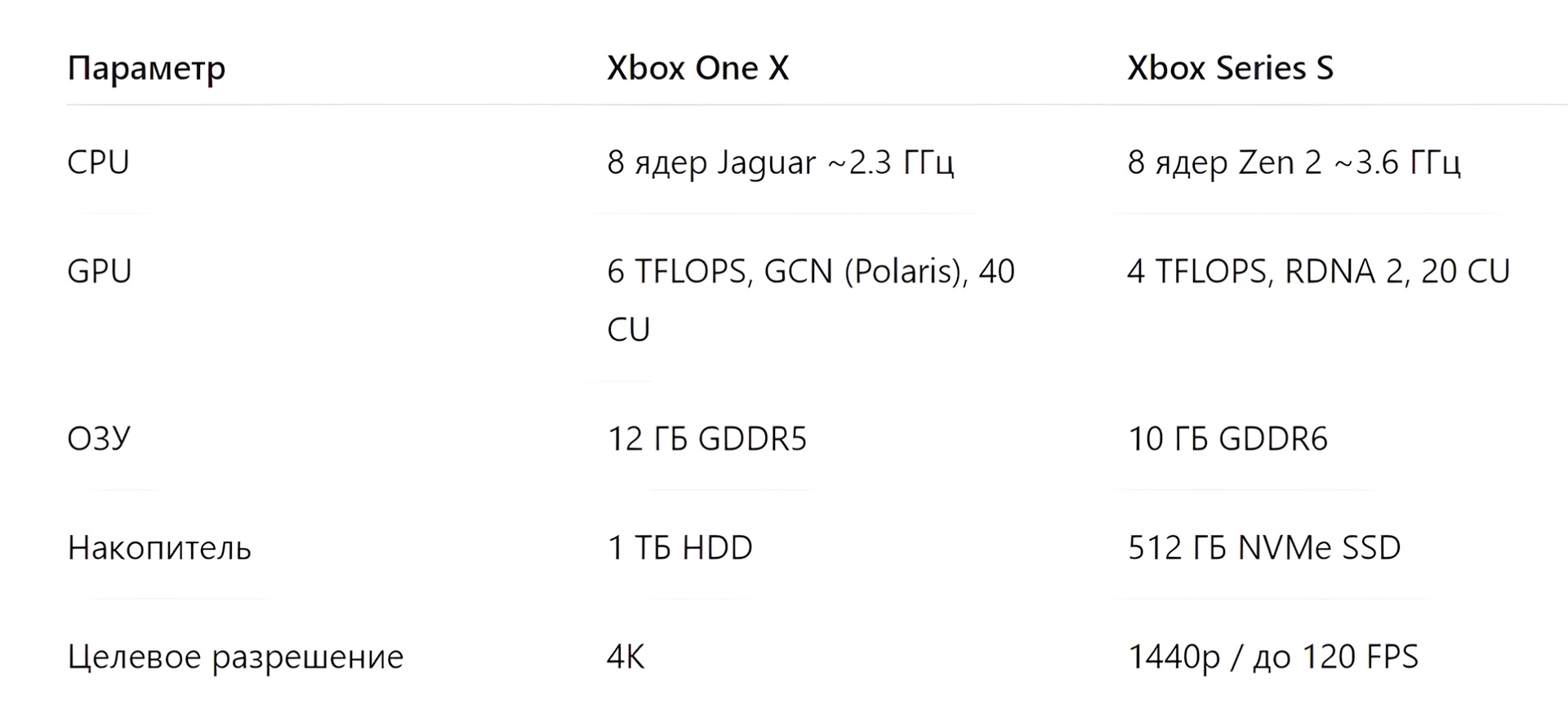Click the 8 ядер Jaguar ~2.3 ГГц cell
1568x722 pixels.
780,163
